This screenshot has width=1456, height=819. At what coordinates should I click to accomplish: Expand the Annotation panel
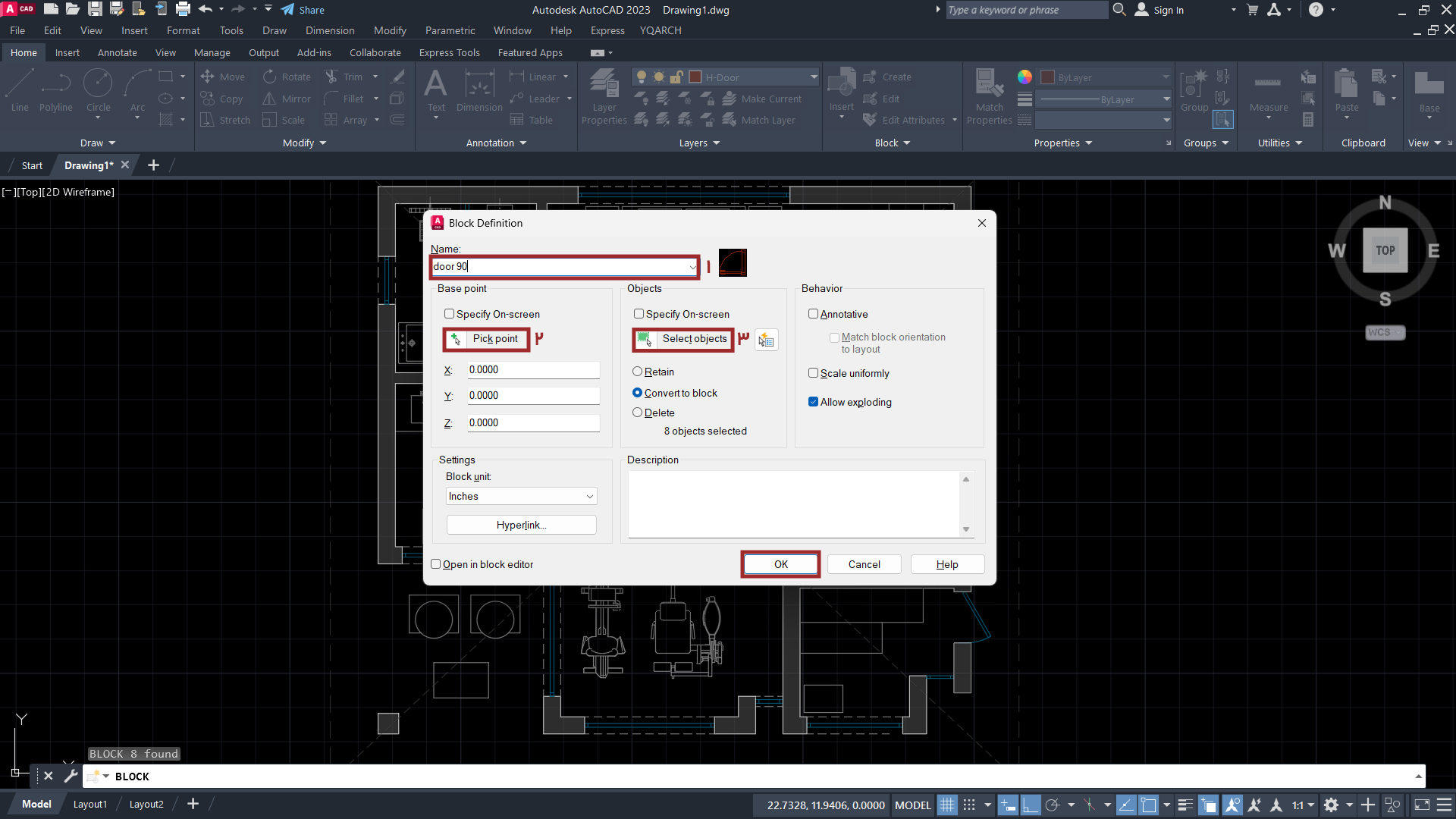pos(496,143)
